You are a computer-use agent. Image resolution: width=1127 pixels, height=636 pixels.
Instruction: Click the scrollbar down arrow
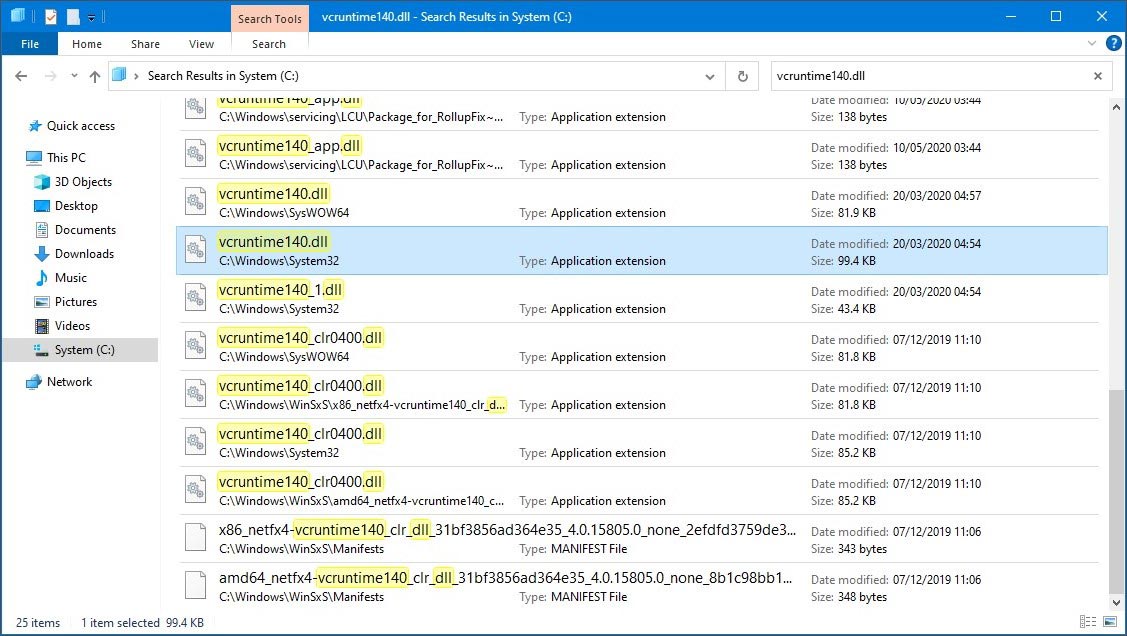click(1116, 604)
